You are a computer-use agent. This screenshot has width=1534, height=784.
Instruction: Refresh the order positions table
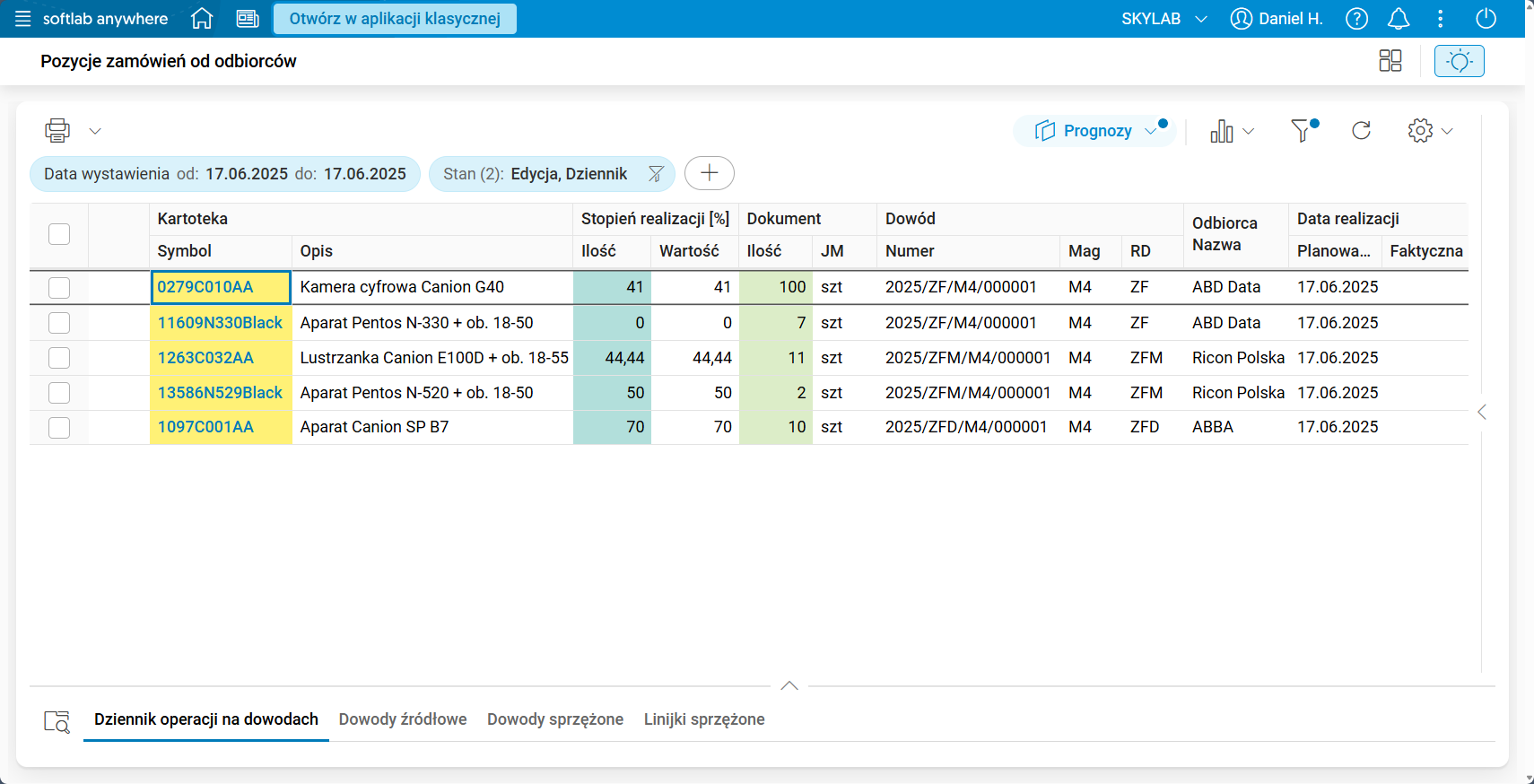1361,131
